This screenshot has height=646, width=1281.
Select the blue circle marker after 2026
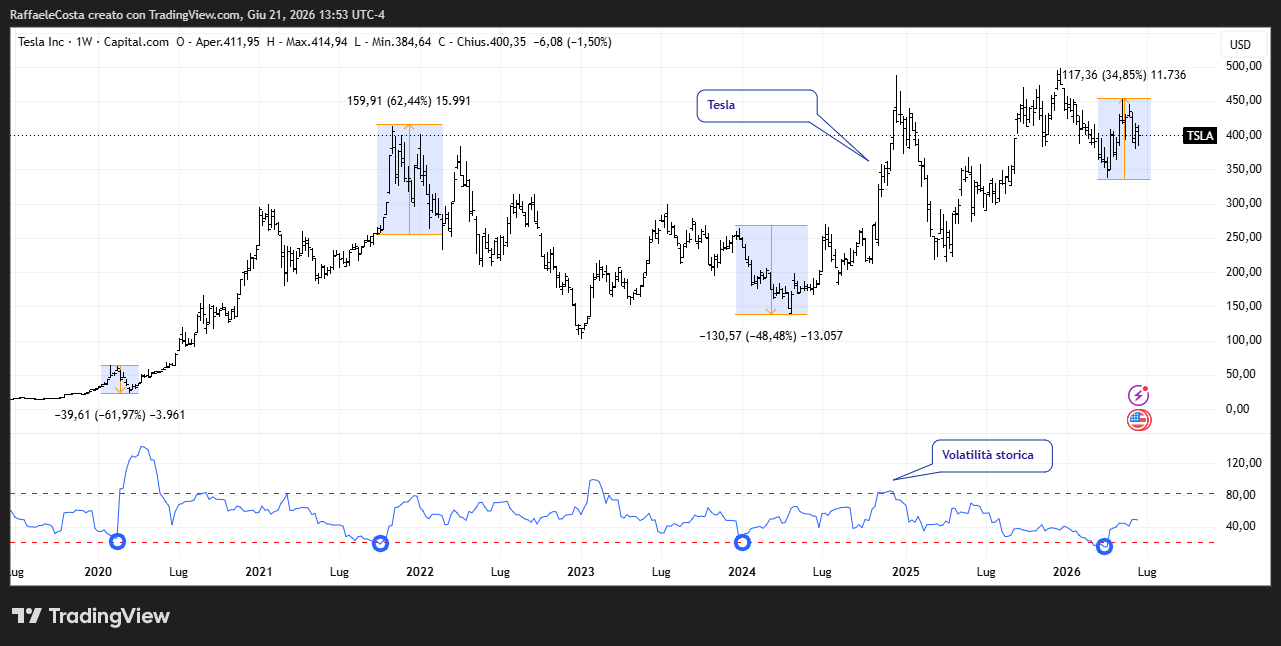tap(1104, 546)
